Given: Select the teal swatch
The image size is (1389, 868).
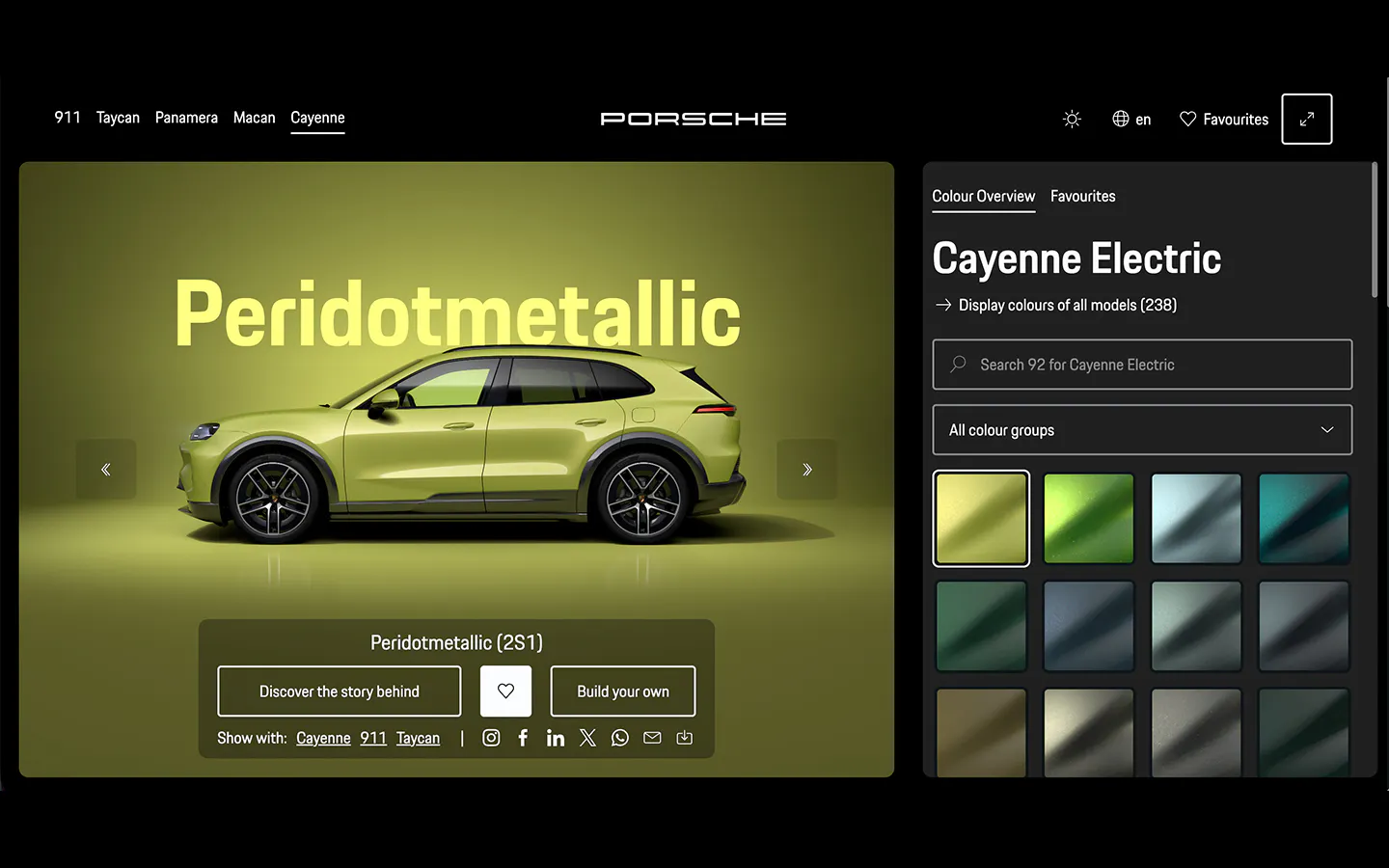Looking at the screenshot, I should tap(1304, 519).
